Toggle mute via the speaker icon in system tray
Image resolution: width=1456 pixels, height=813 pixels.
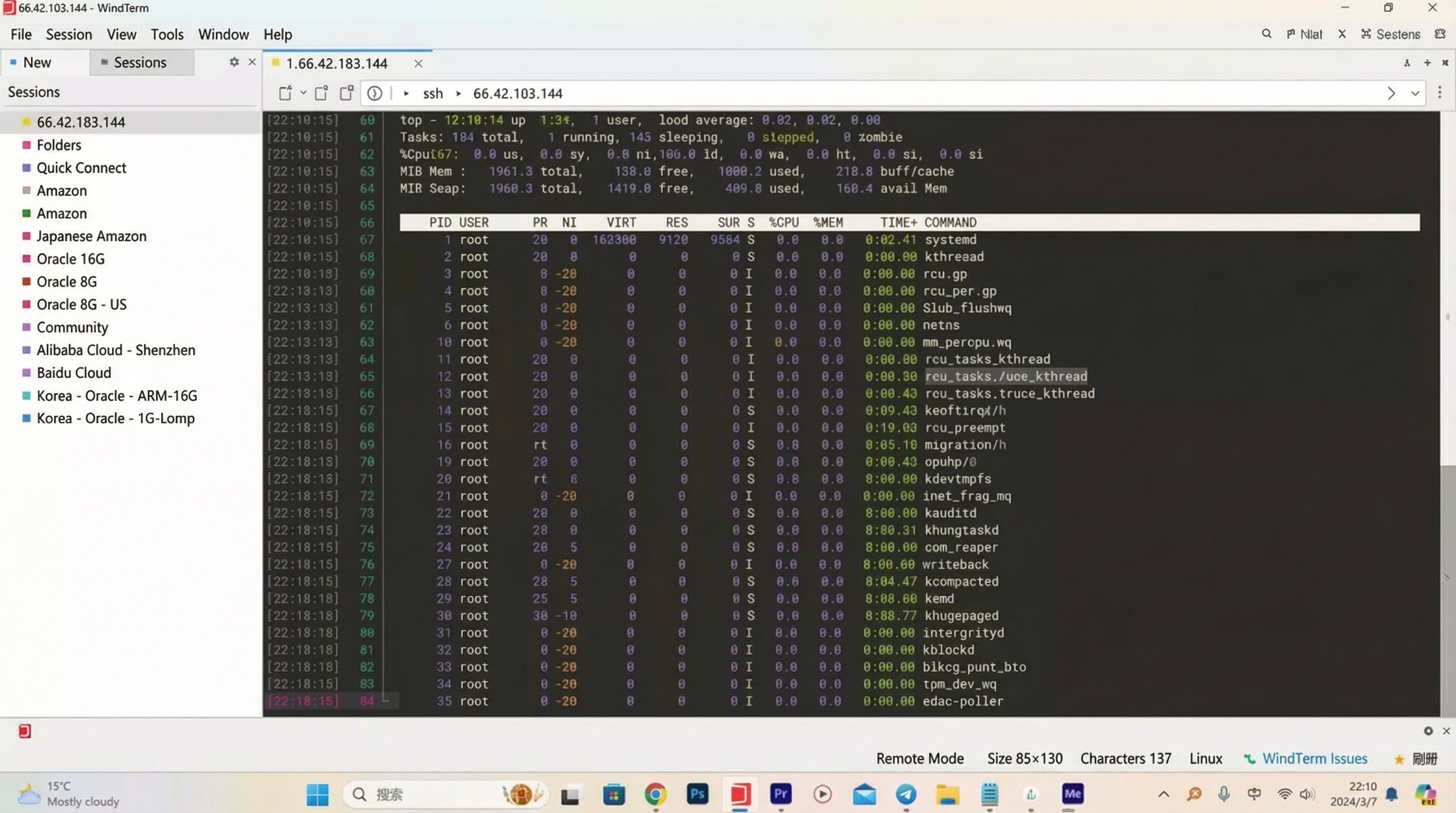tap(1307, 794)
